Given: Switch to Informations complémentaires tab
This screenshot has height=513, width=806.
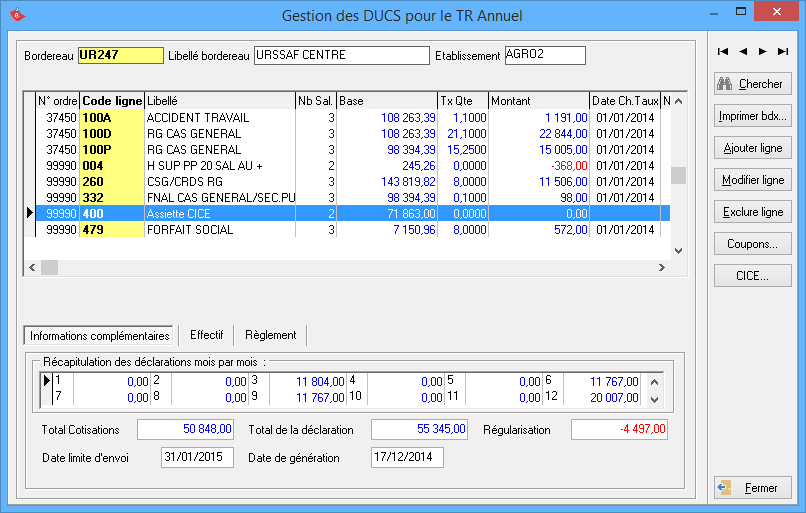Looking at the screenshot, I should point(99,336).
